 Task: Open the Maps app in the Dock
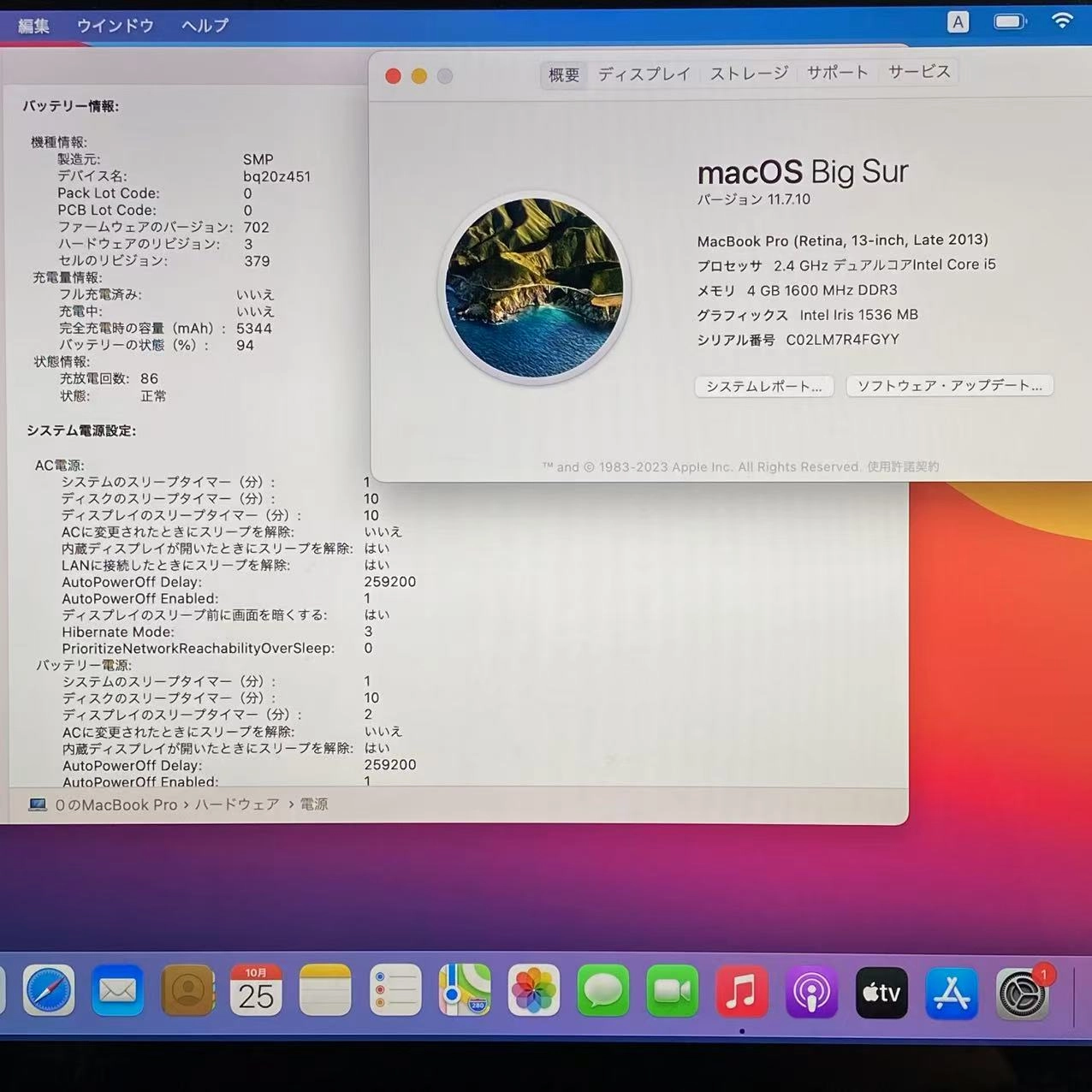tap(465, 991)
